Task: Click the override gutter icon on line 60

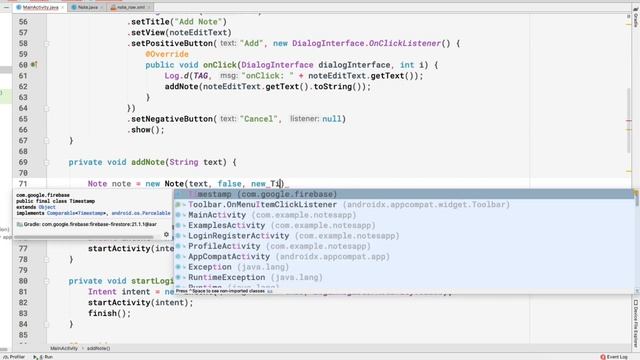Action: click(34, 64)
